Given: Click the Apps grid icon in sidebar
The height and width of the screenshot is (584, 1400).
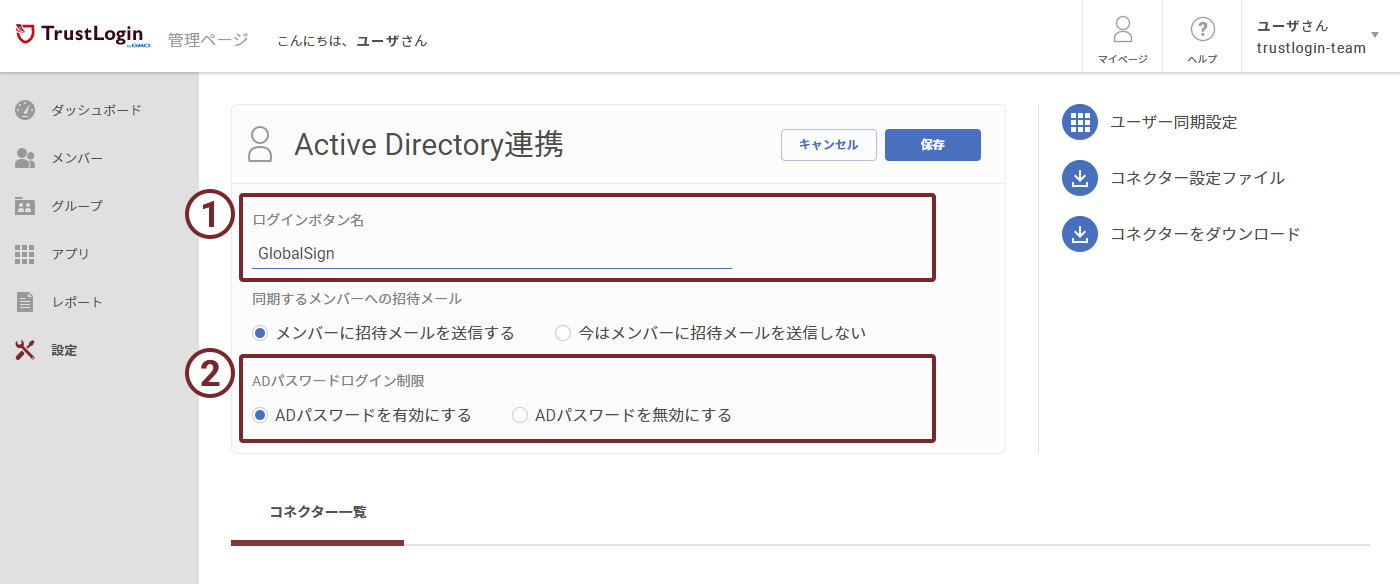Looking at the screenshot, I should pos(25,254).
